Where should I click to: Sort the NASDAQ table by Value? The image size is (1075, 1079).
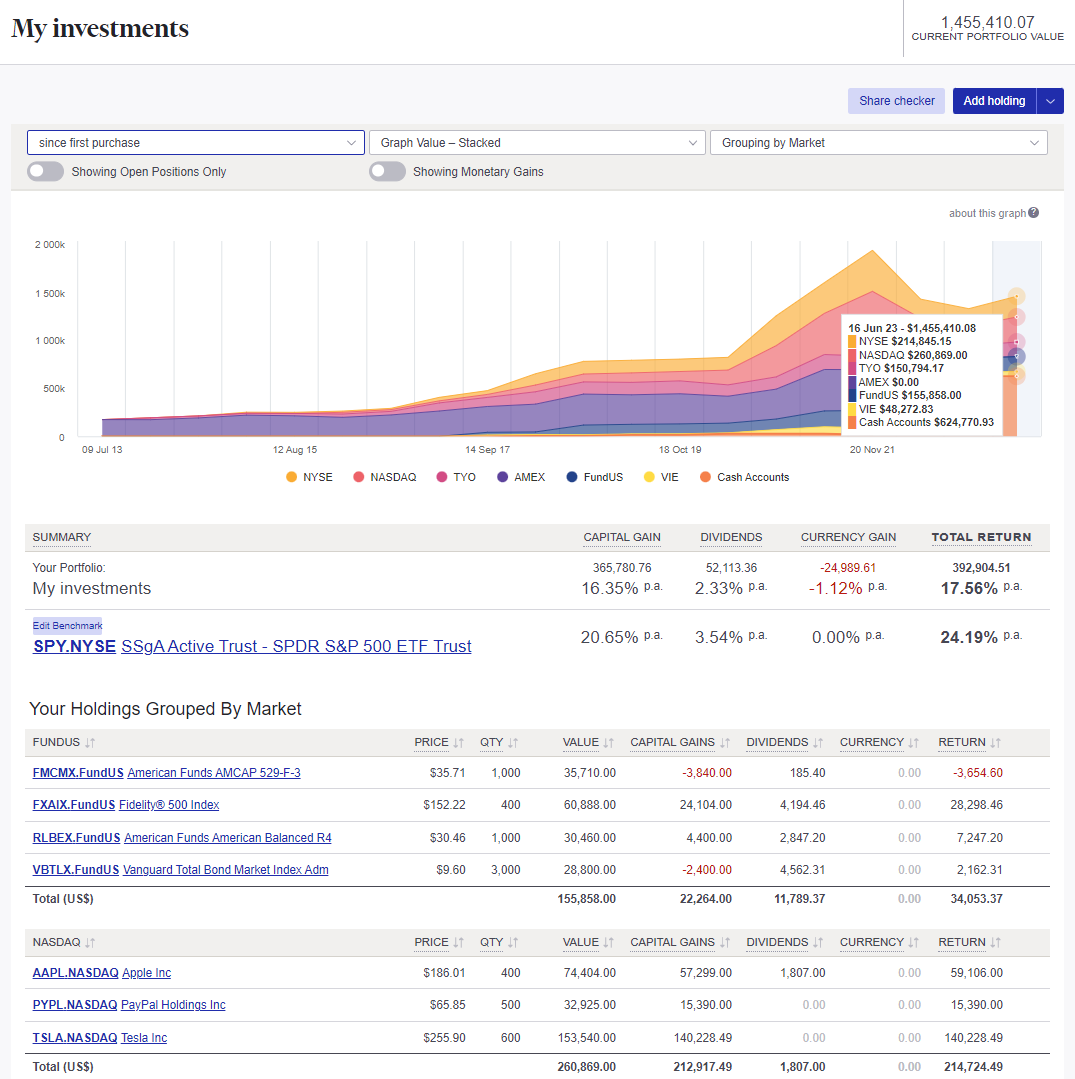586,942
